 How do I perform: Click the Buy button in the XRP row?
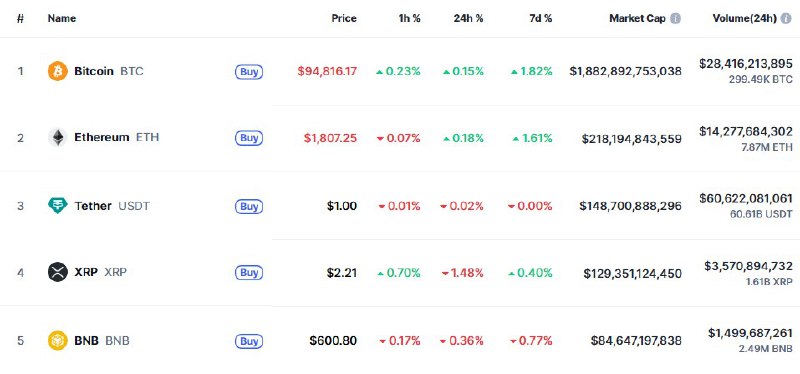(x=249, y=273)
